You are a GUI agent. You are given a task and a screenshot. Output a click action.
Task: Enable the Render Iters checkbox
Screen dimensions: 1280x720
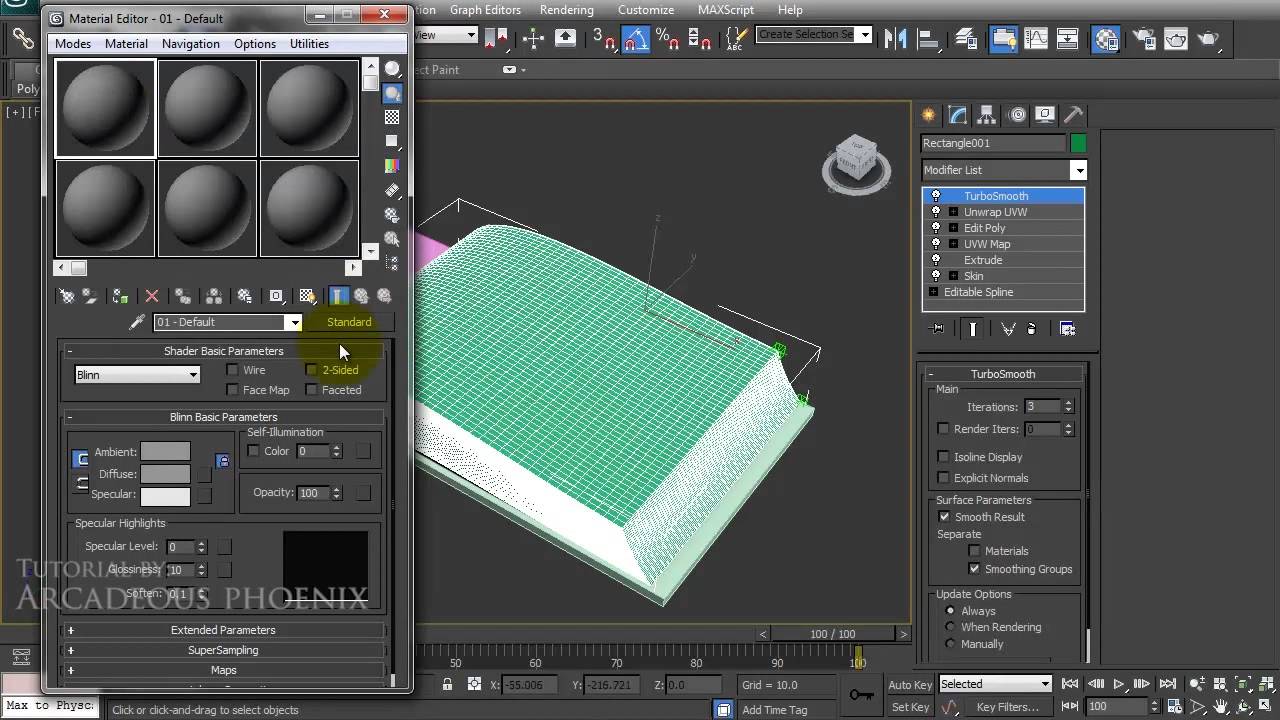pos(943,429)
